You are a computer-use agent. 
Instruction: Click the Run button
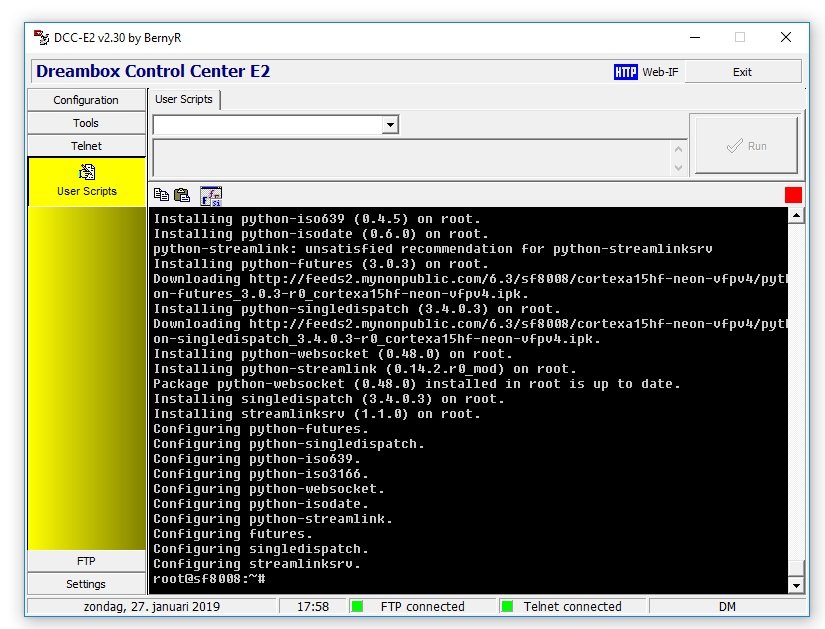click(745, 146)
